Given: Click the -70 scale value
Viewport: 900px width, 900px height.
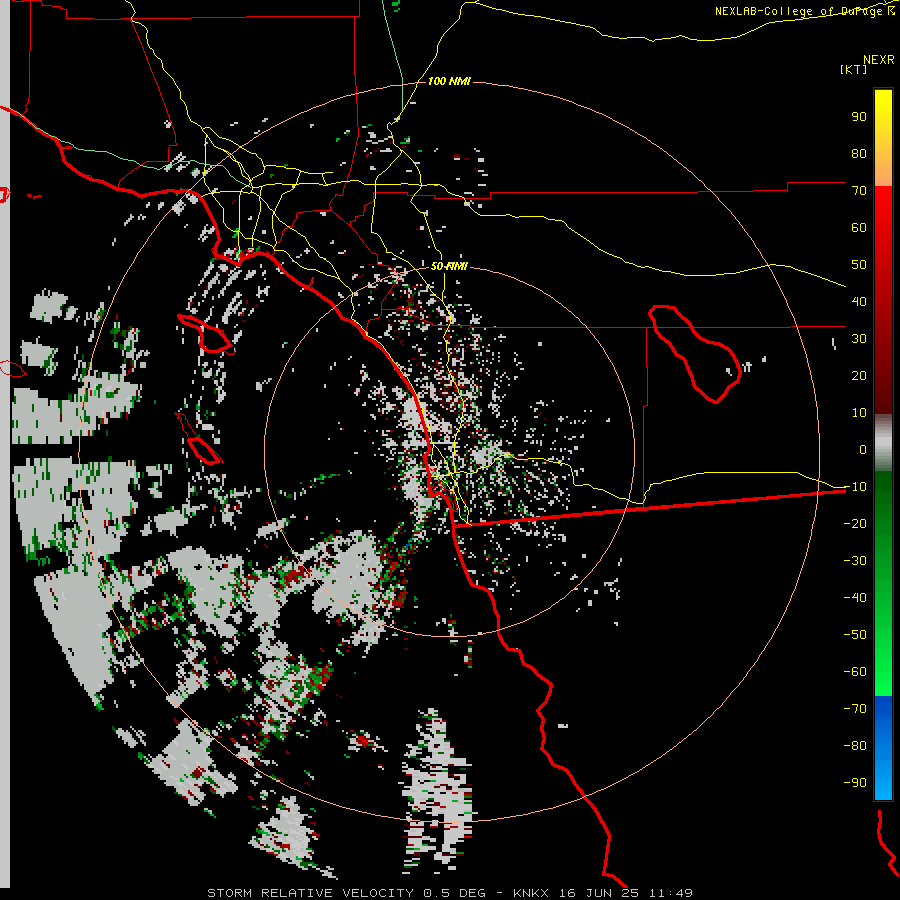Looking at the screenshot, I should 855,709.
